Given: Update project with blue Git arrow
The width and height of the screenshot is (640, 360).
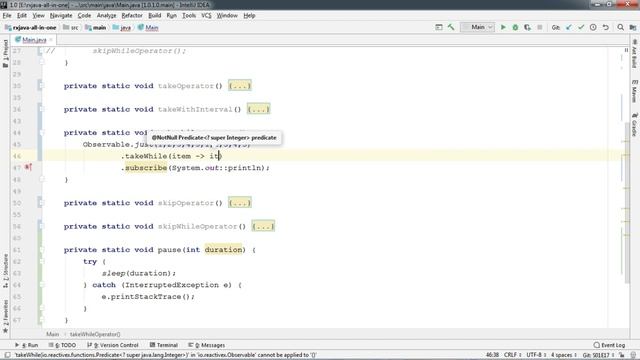Looking at the screenshot, I should (x=569, y=27).
